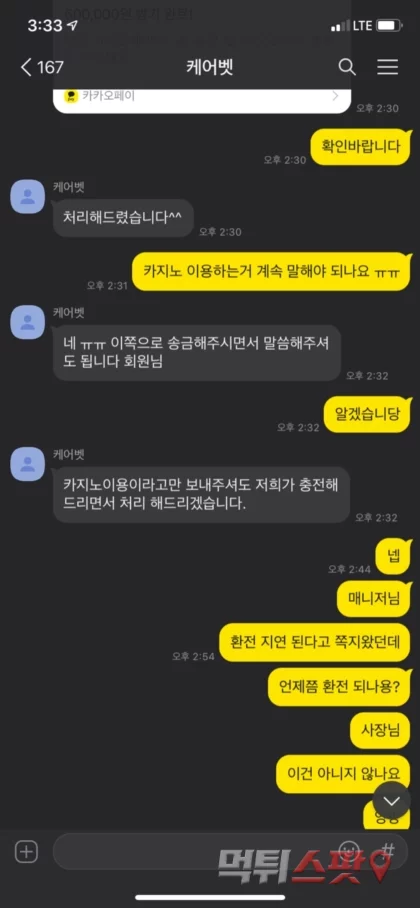Viewport: 420px width, 908px height.
Task: Tap the 케어벳 chat title
Action: point(210,68)
